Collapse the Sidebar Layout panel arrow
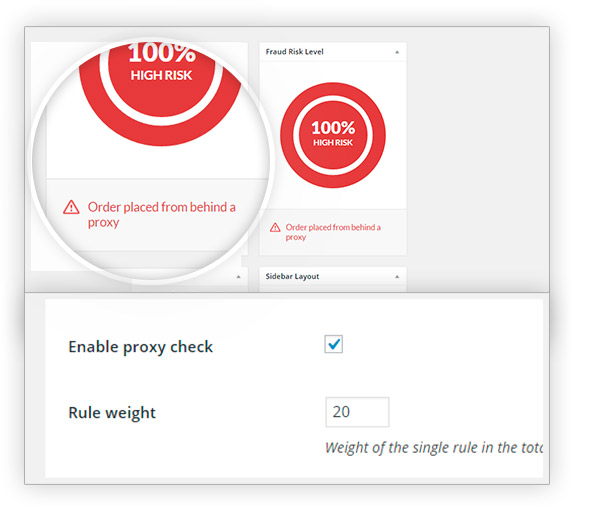600x526 pixels. pyautogui.click(x=397, y=277)
